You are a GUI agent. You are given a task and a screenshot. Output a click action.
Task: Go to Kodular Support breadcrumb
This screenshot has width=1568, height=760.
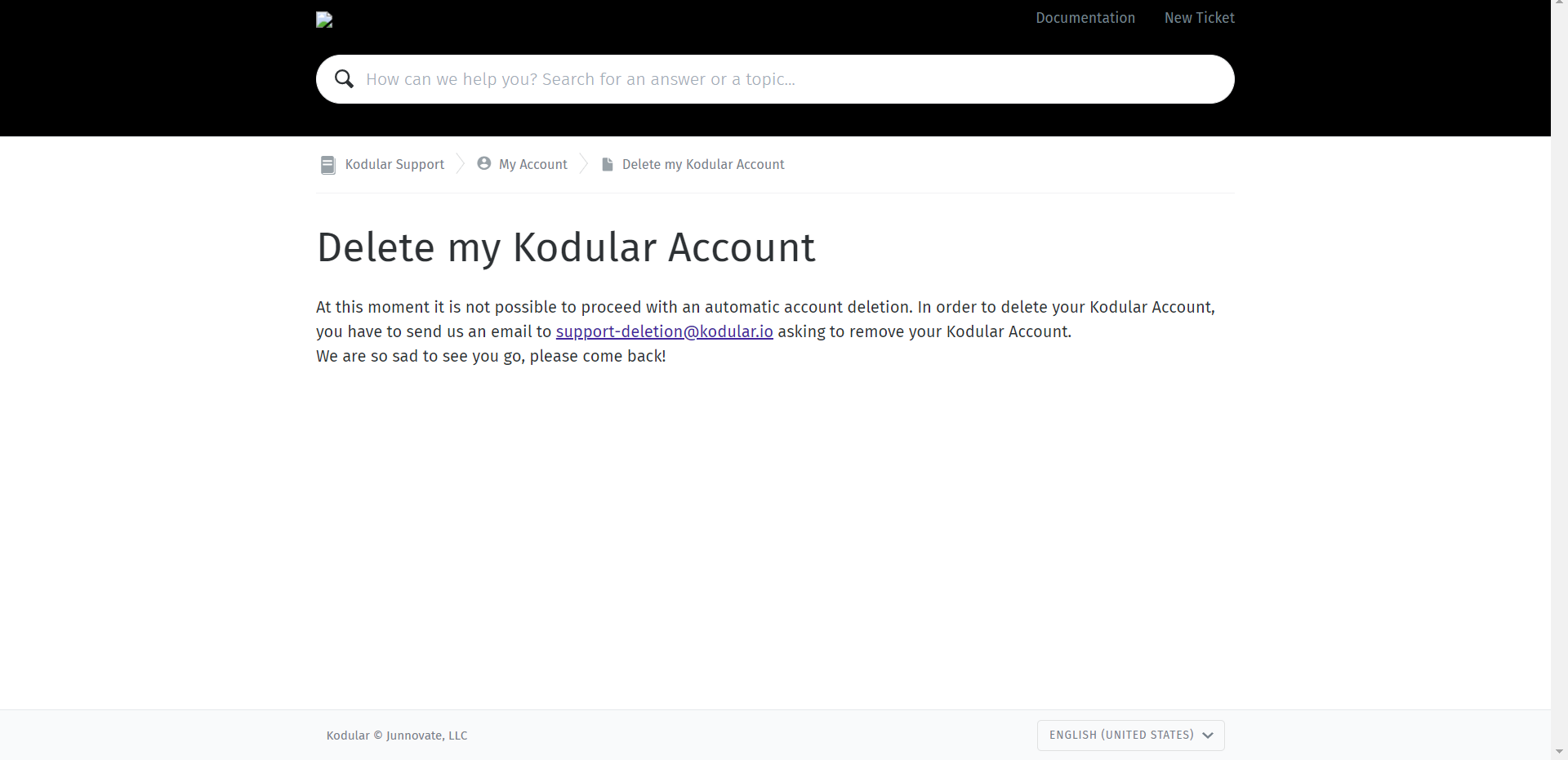[394, 164]
